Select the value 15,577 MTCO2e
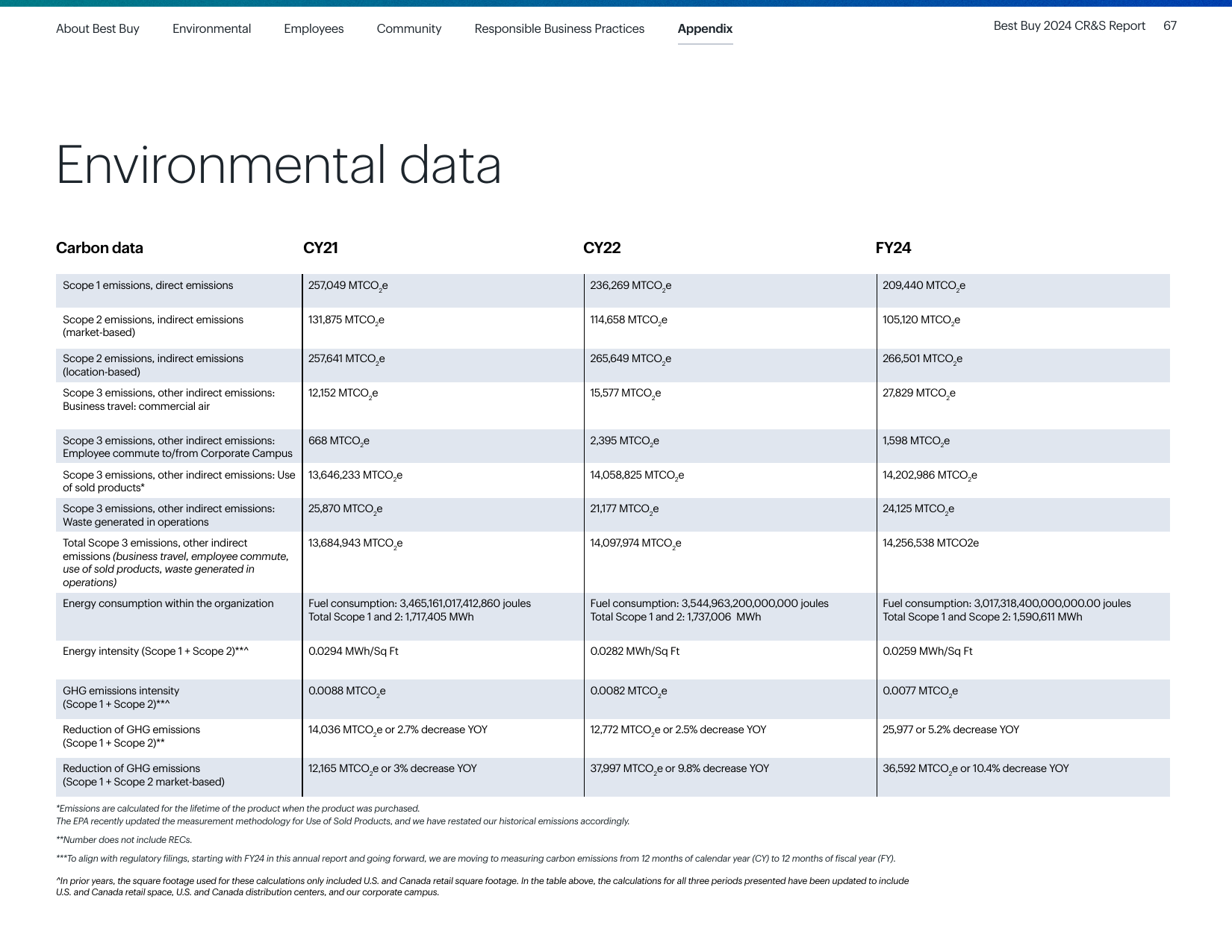 [x=625, y=393]
